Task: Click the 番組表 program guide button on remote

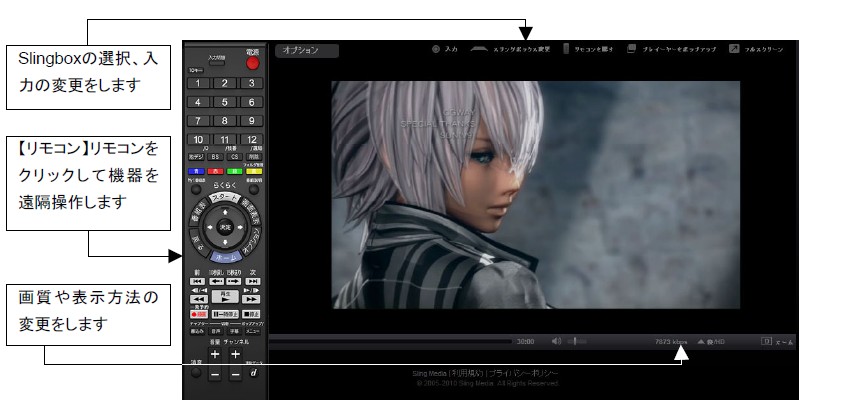Action: pos(197,212)
